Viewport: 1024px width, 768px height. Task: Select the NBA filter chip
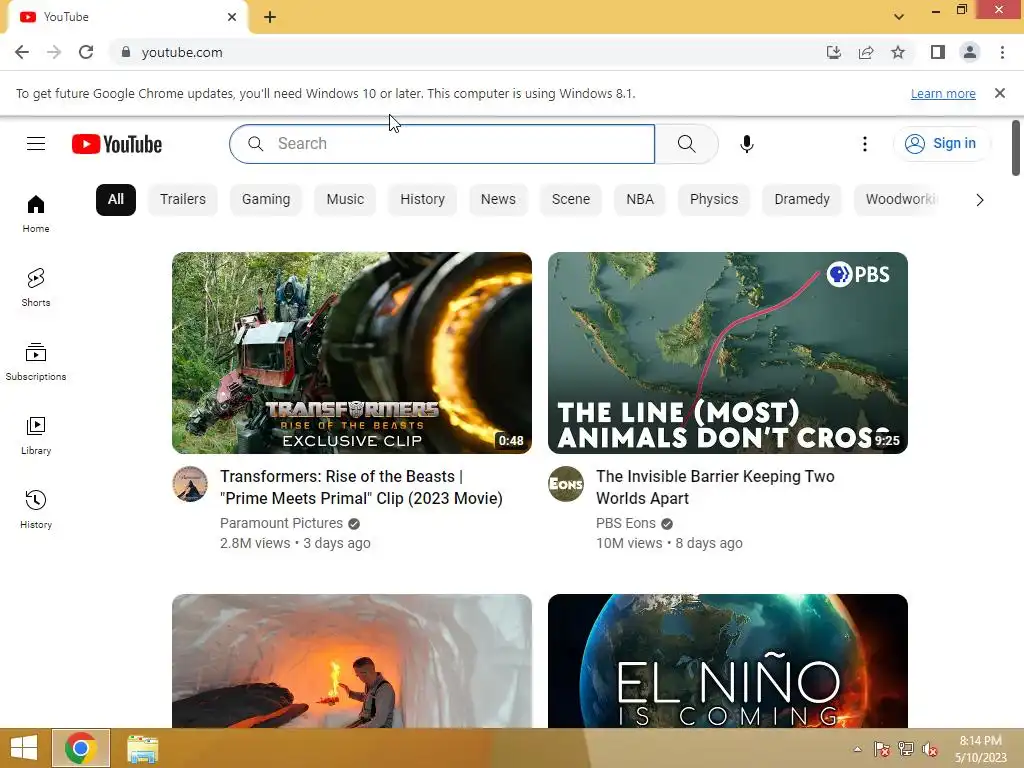[x=640, y=199]
